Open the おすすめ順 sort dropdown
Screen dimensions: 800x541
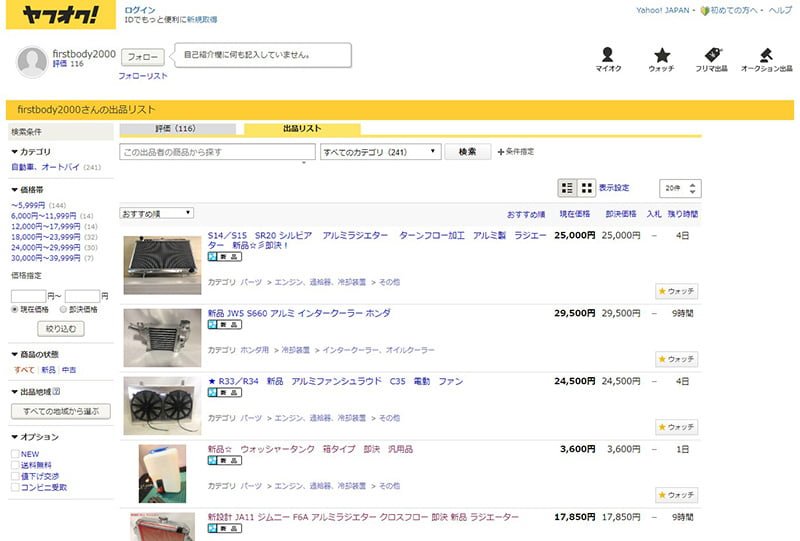click(x=157, y=213)
